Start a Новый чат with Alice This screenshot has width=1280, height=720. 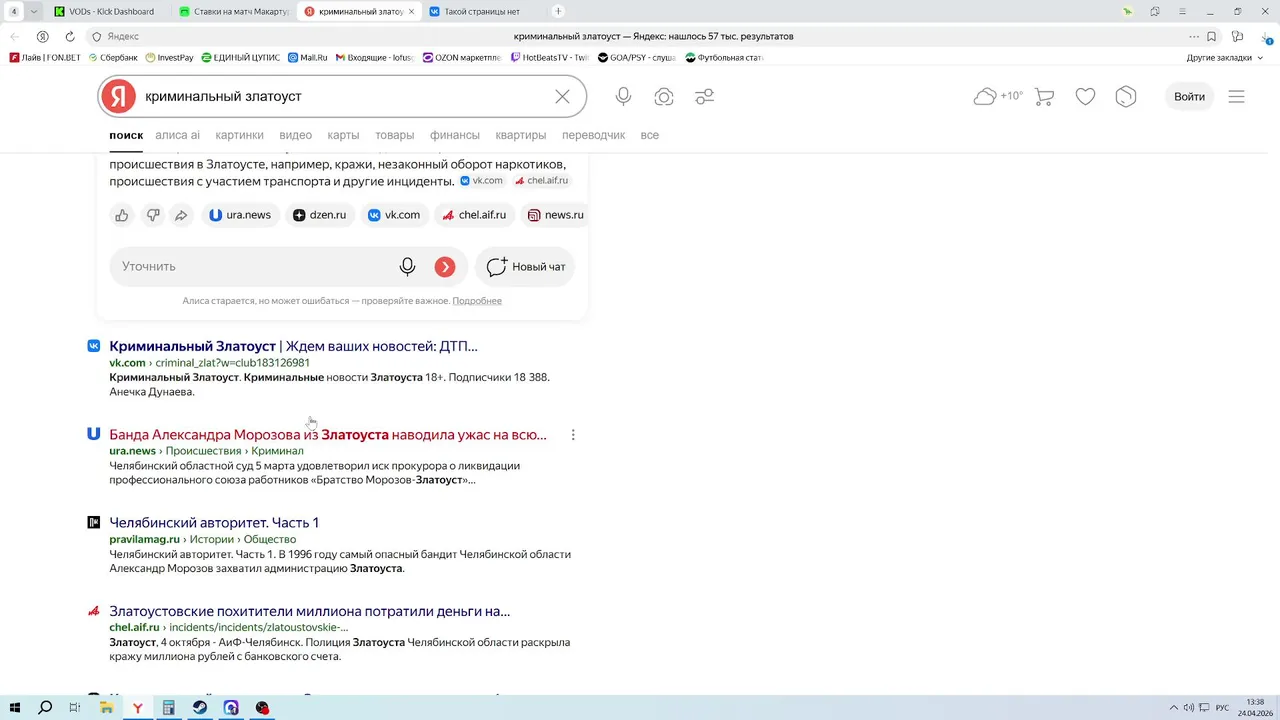coord(526,267)
